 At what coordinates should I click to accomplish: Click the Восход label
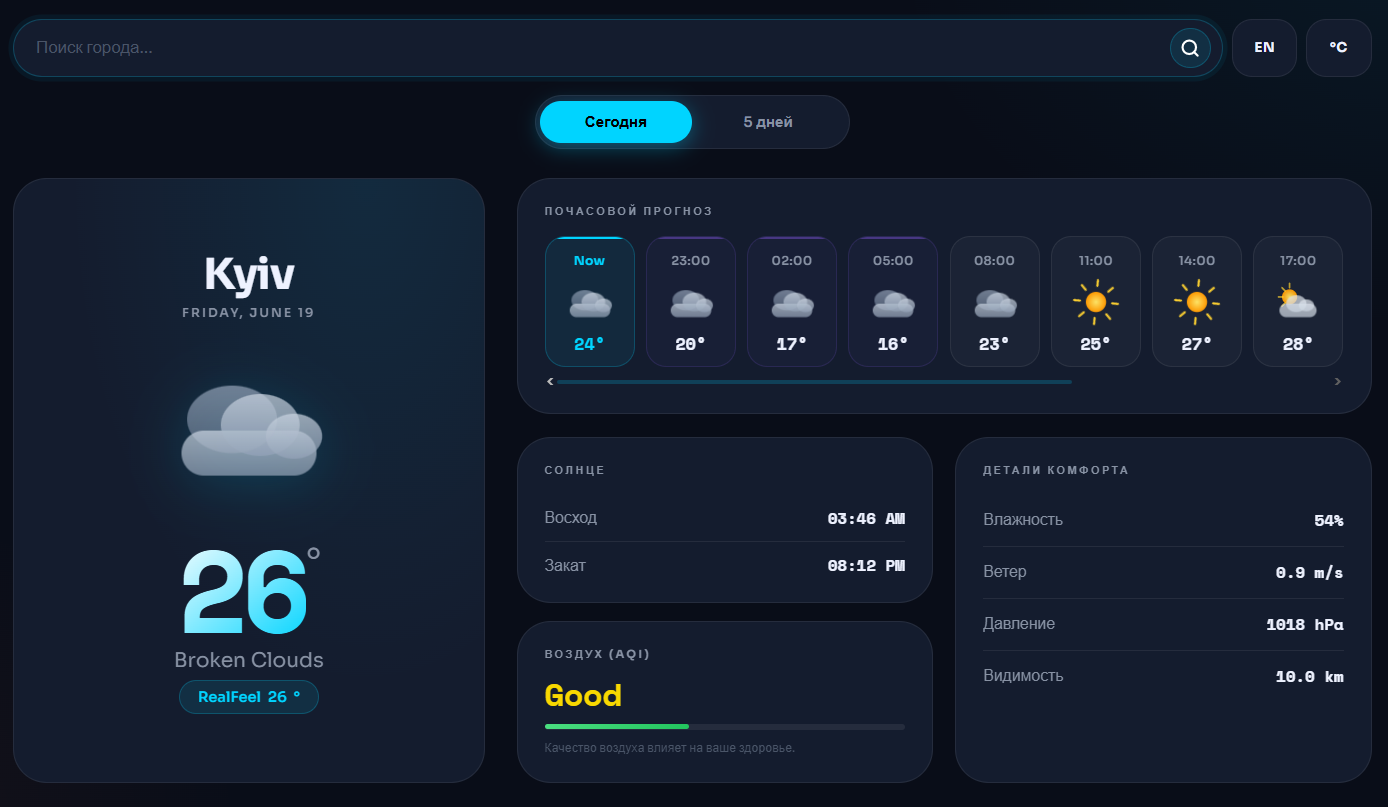[571, 518]
